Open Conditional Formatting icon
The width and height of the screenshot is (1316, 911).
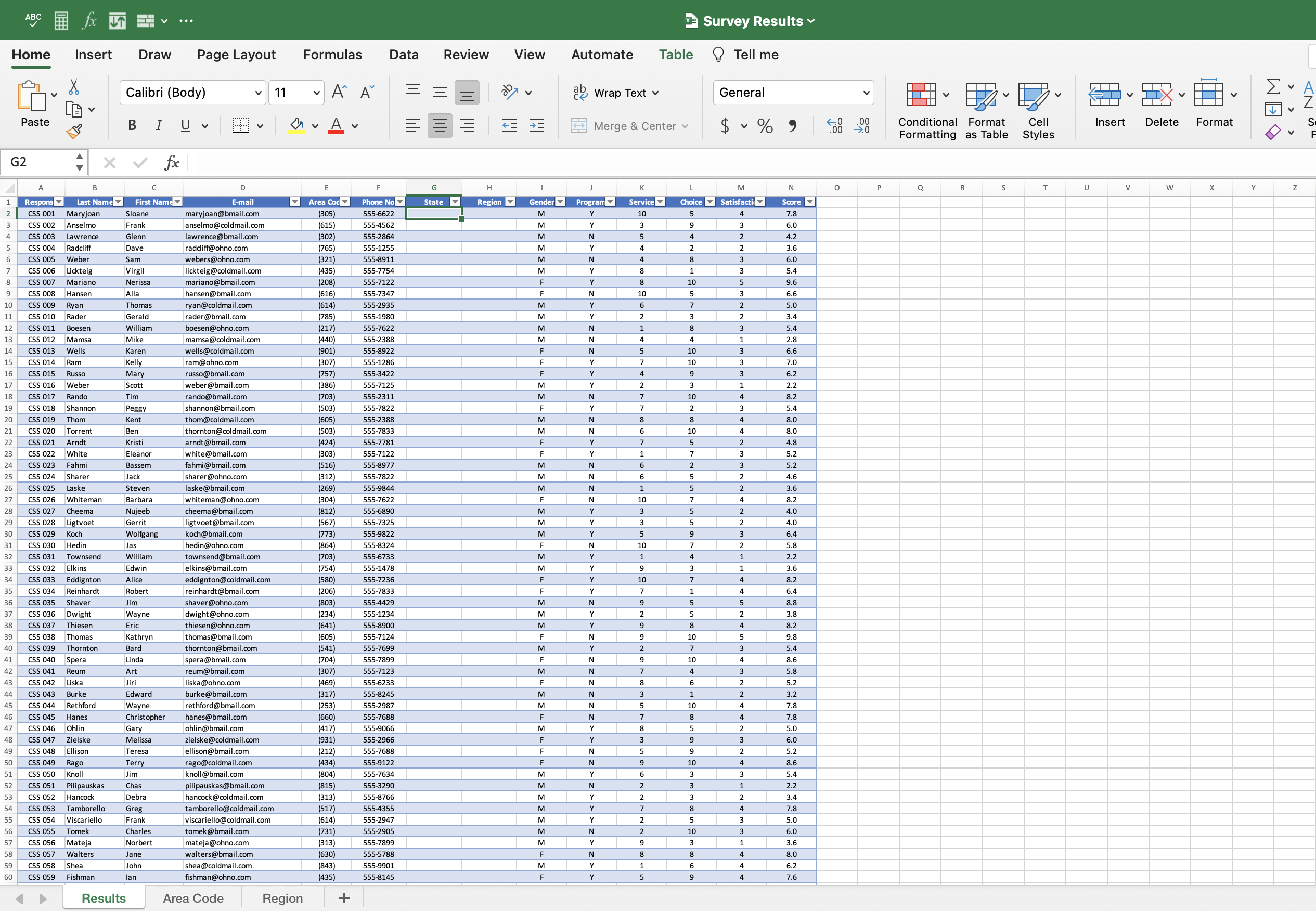click(920, 95)
